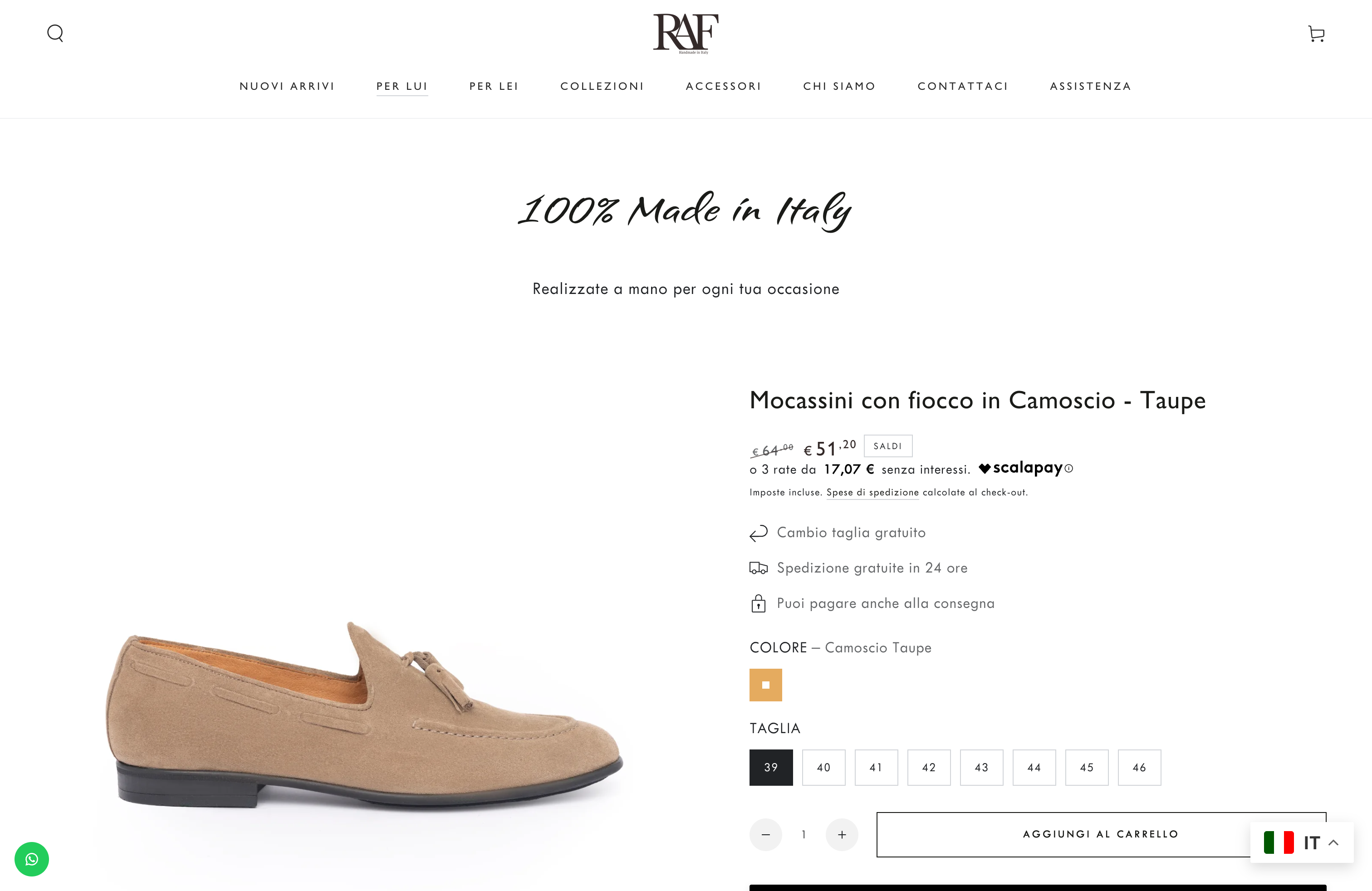
Task: Increase quantity with the plus stepper
Action: pos(842,834)
